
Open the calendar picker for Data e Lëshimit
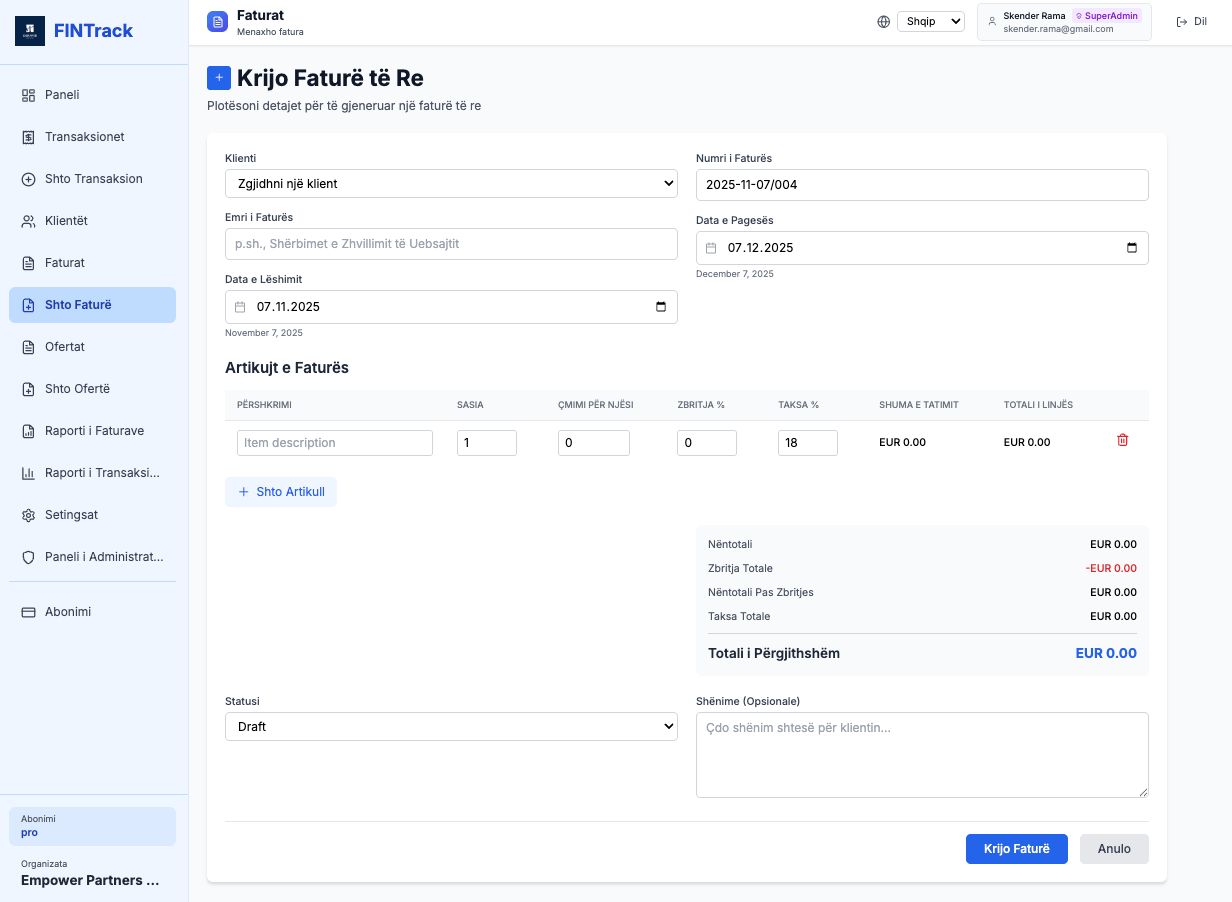659,307
